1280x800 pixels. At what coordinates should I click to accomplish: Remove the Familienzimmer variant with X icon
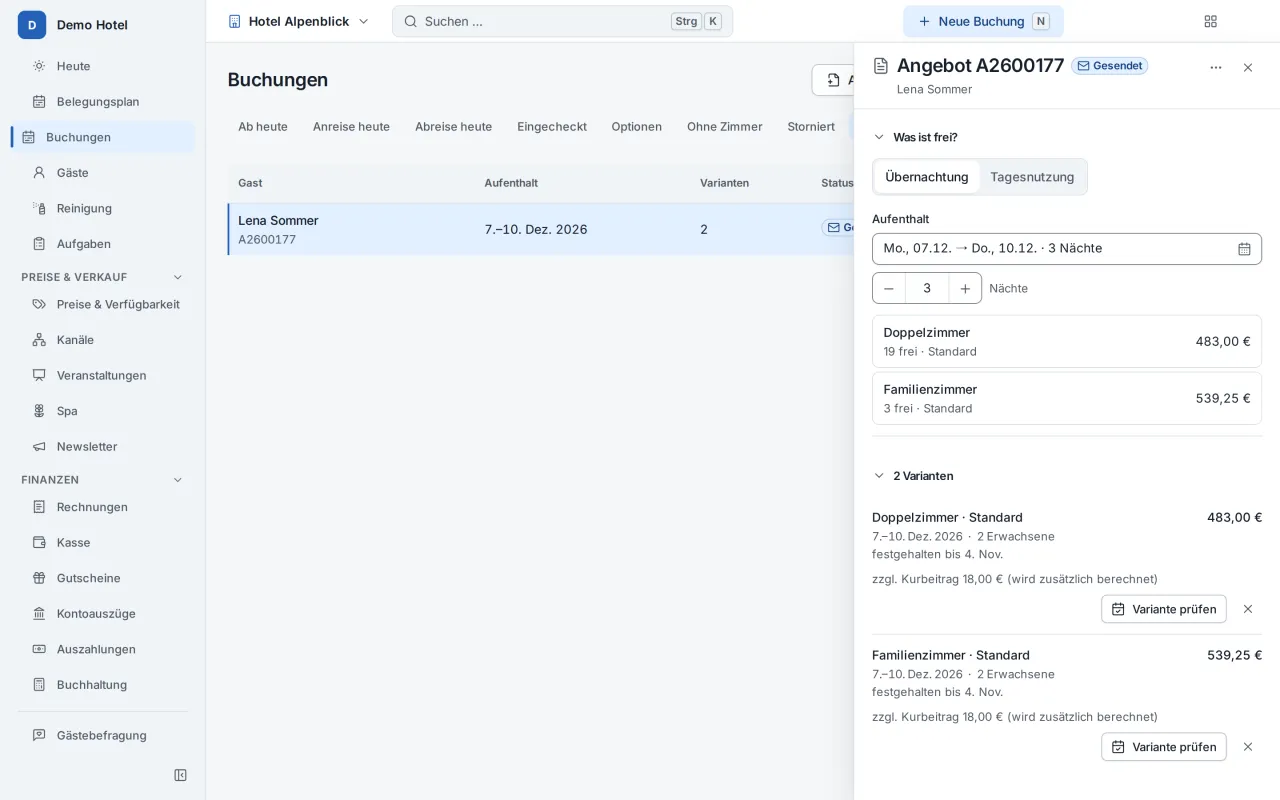tap(1248, 747)
